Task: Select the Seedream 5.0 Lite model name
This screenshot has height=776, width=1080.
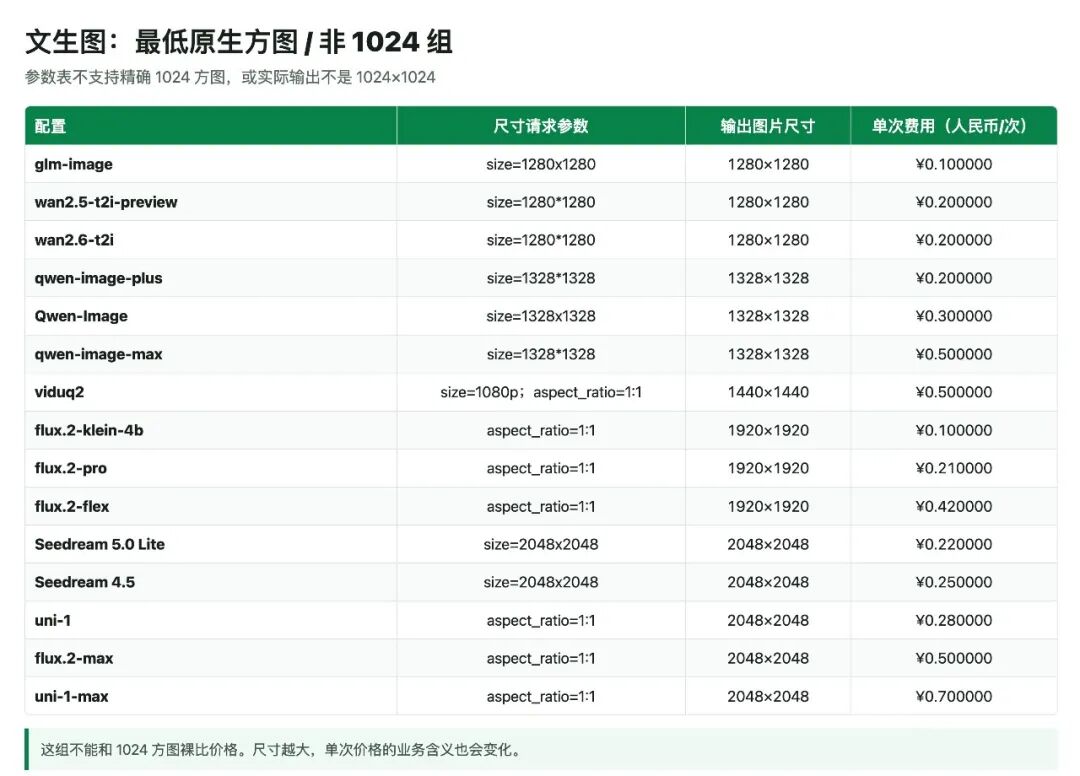Action: click(100, 544)
